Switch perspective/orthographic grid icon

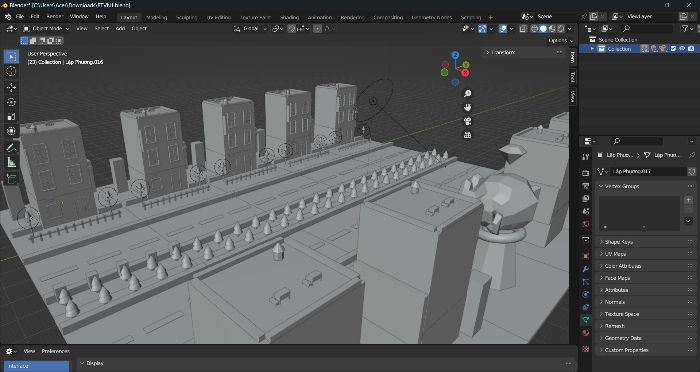467,135
